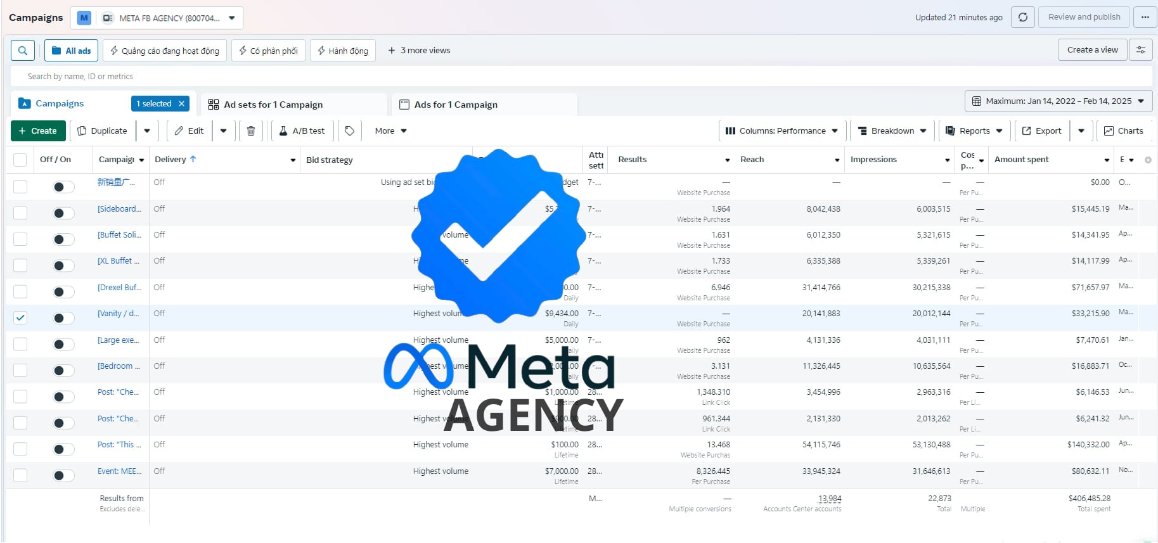Image resolution: width=1158 pixels, height=543 pixels.
Task: Click the Review and publish button
Action: (1084, 17)
